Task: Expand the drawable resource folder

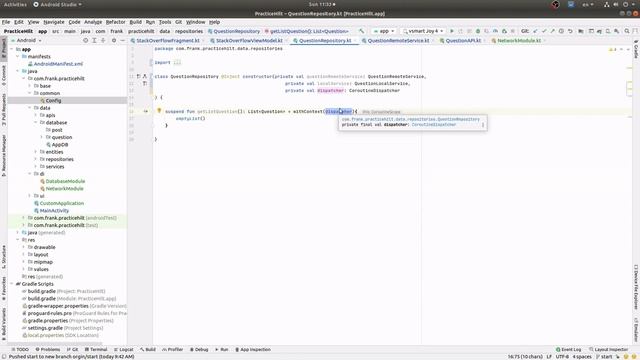Action: 24,247
